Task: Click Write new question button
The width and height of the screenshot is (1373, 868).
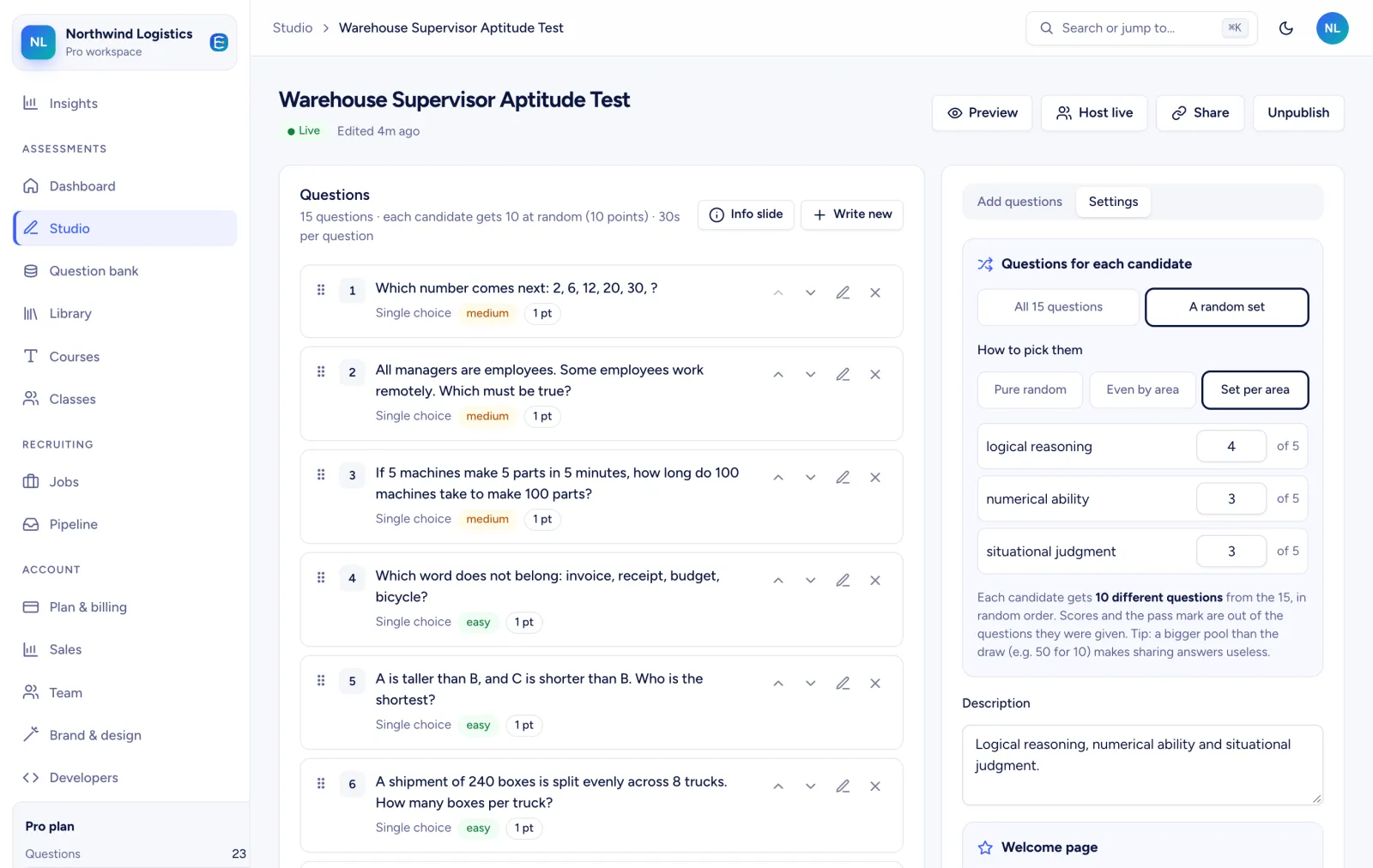Action: click(x=852, y=214)
